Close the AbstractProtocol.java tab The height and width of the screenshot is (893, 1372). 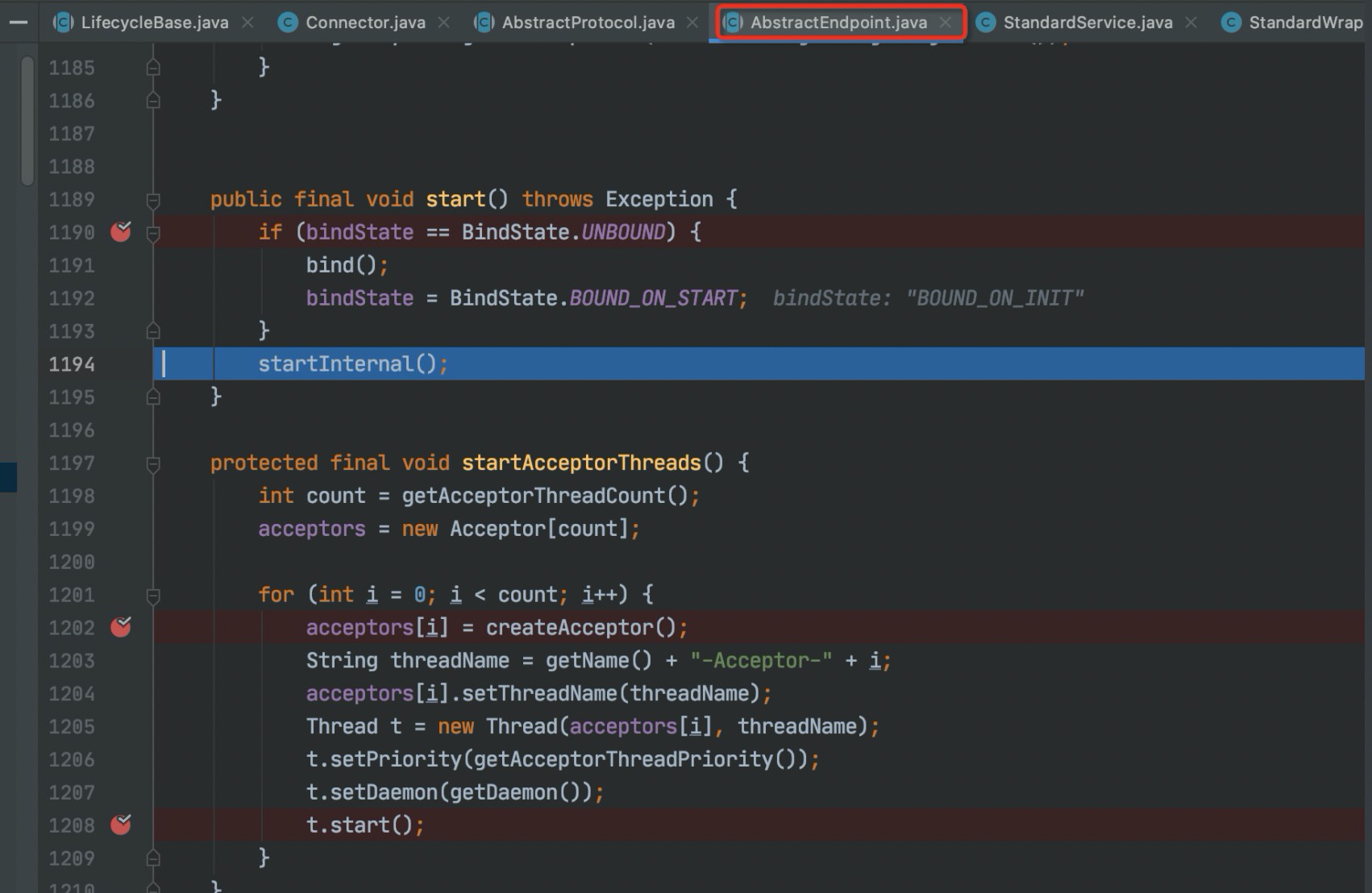(692, 23)
